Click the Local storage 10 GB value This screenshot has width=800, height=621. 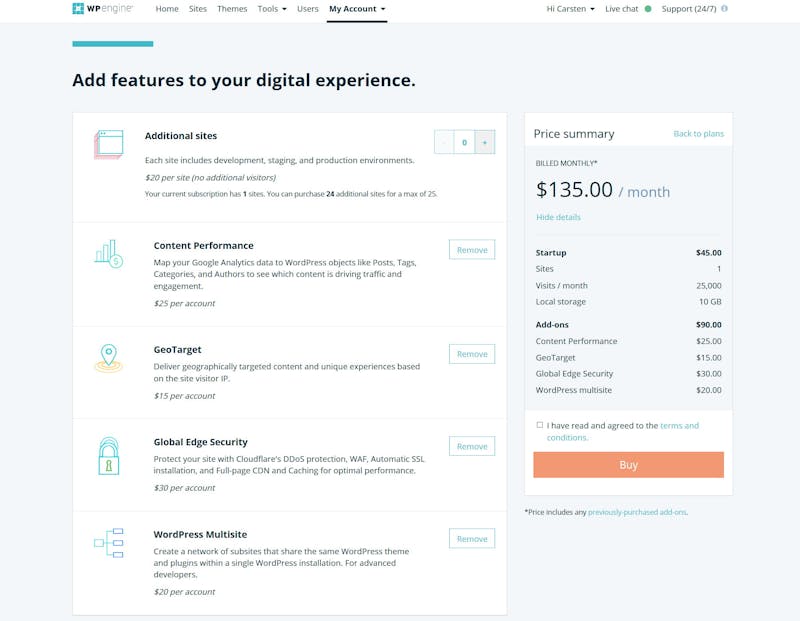tap(710, 302)
